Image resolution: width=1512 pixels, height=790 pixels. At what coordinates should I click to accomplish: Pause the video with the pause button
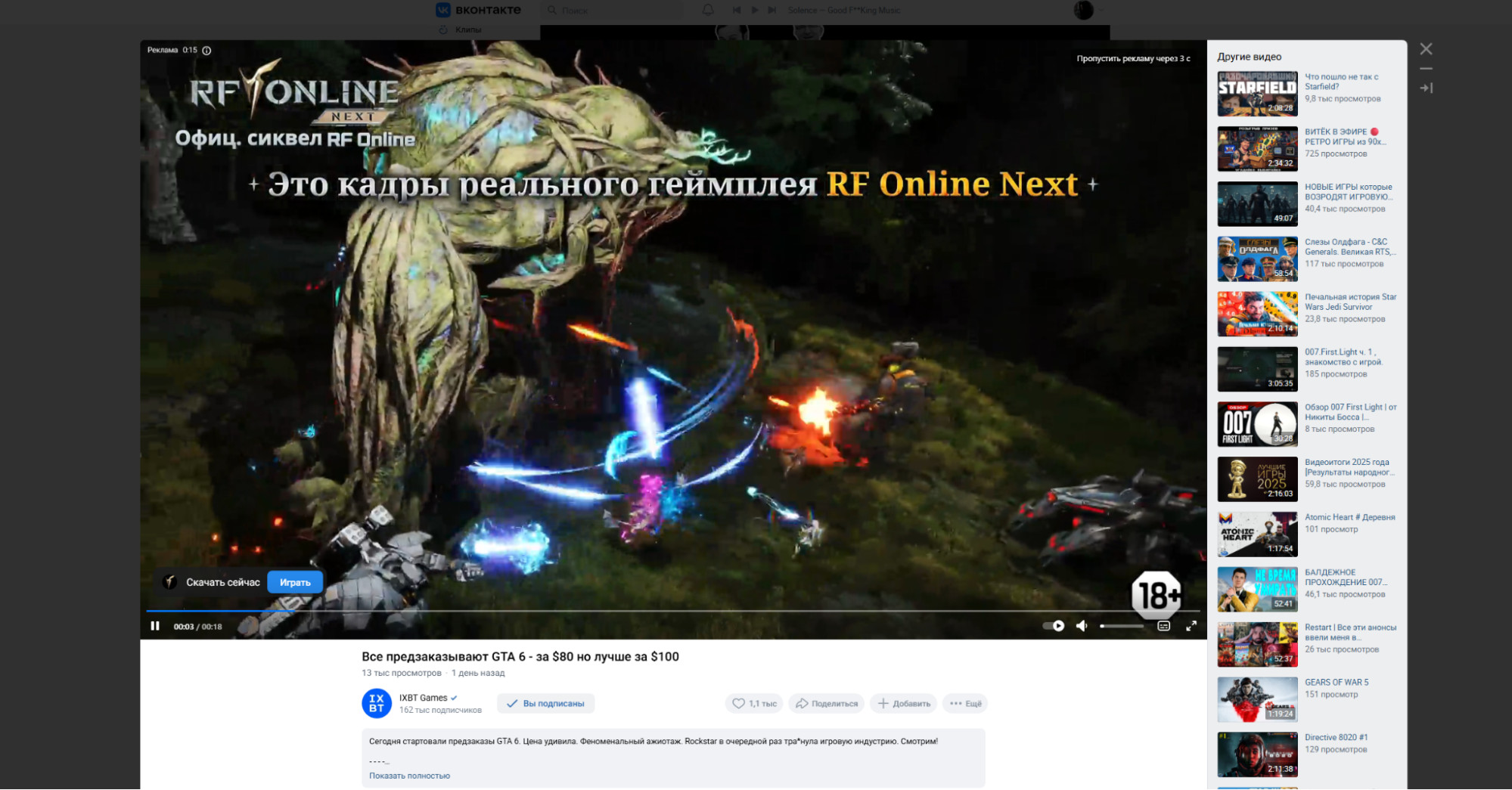click(155, 626)
